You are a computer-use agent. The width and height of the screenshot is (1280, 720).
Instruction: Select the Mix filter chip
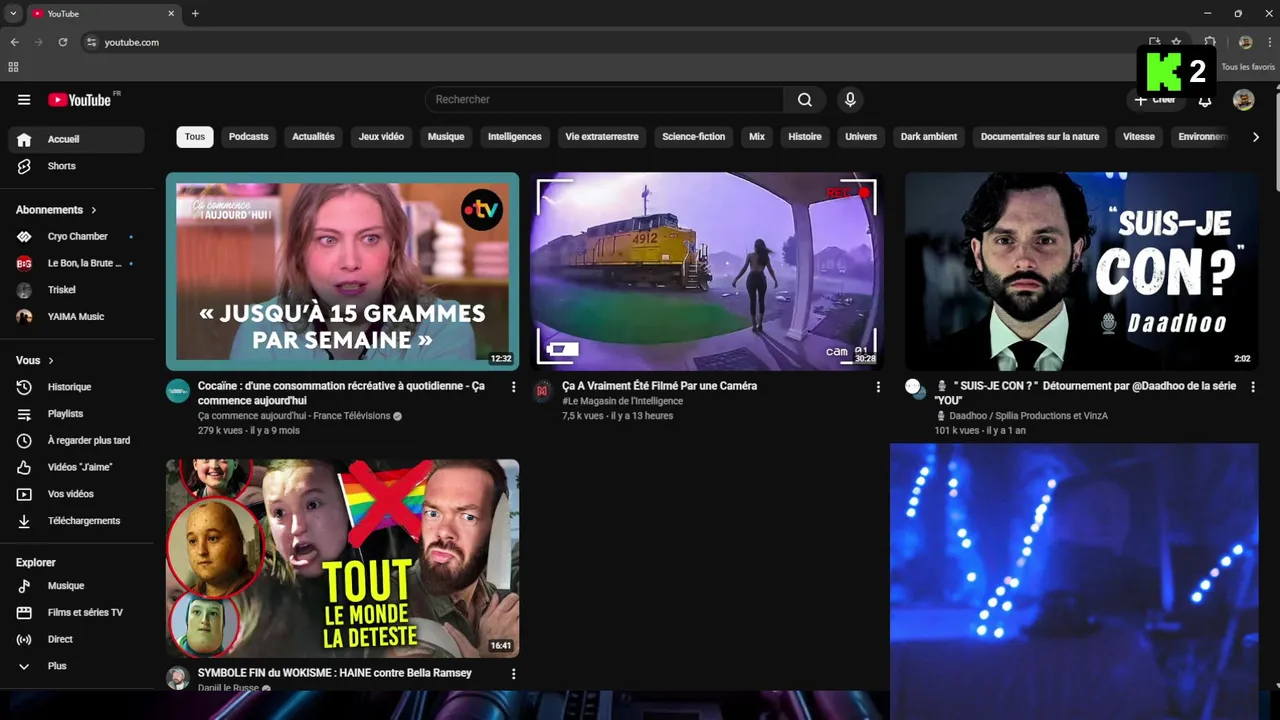[757, 137]
